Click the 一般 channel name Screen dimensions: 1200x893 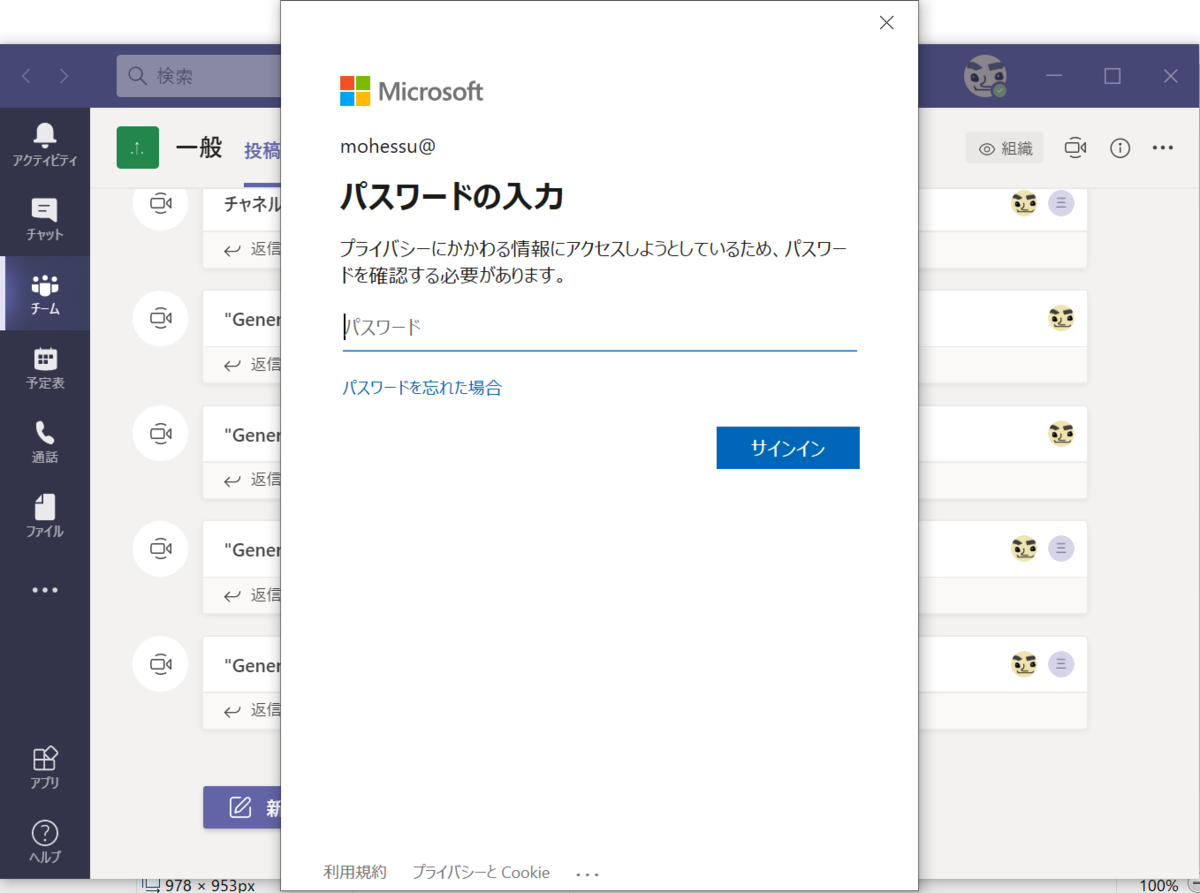[198, 148]
